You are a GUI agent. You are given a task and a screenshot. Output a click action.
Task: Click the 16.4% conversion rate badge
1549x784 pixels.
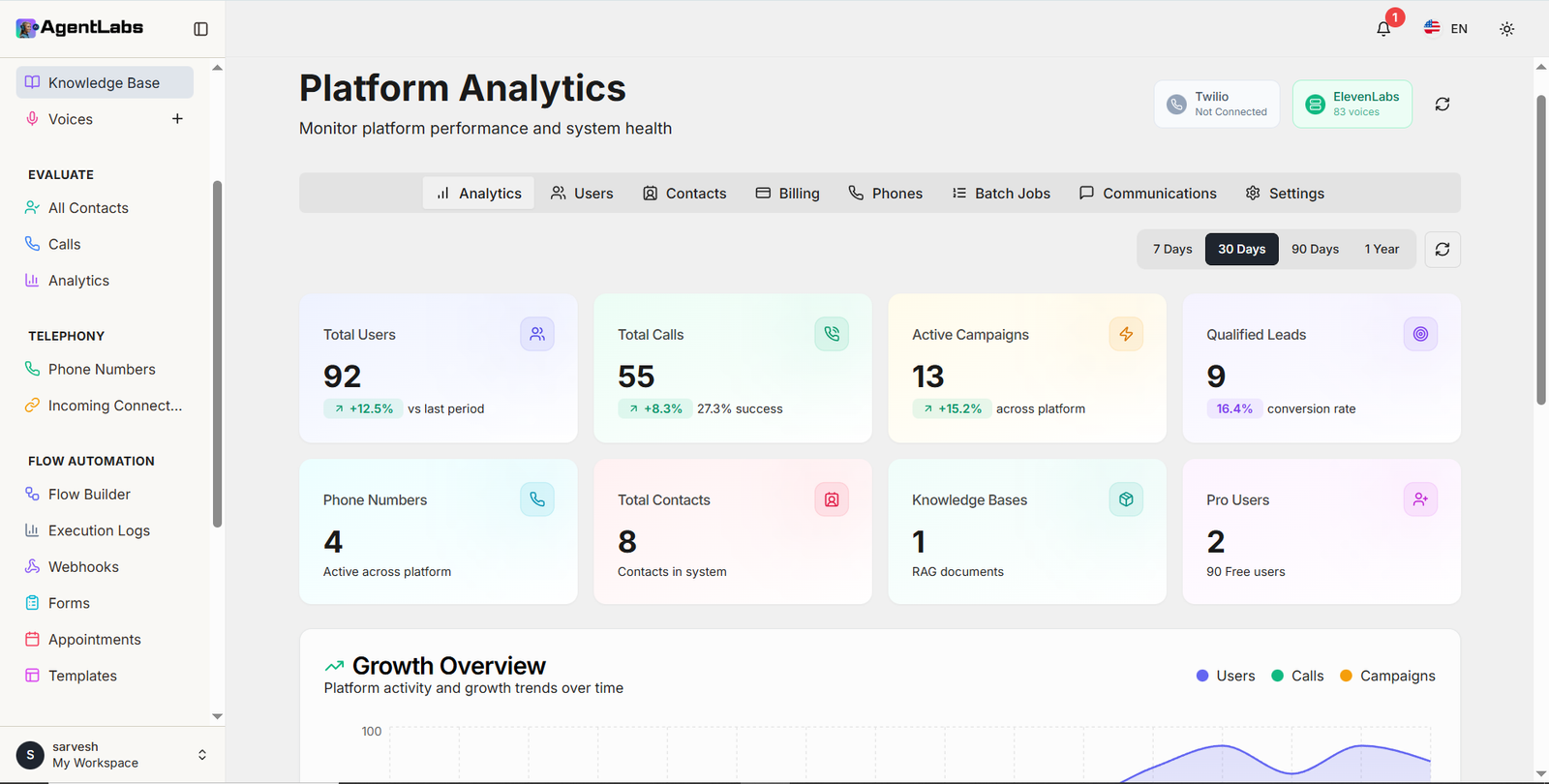[x=1233, y=408]
